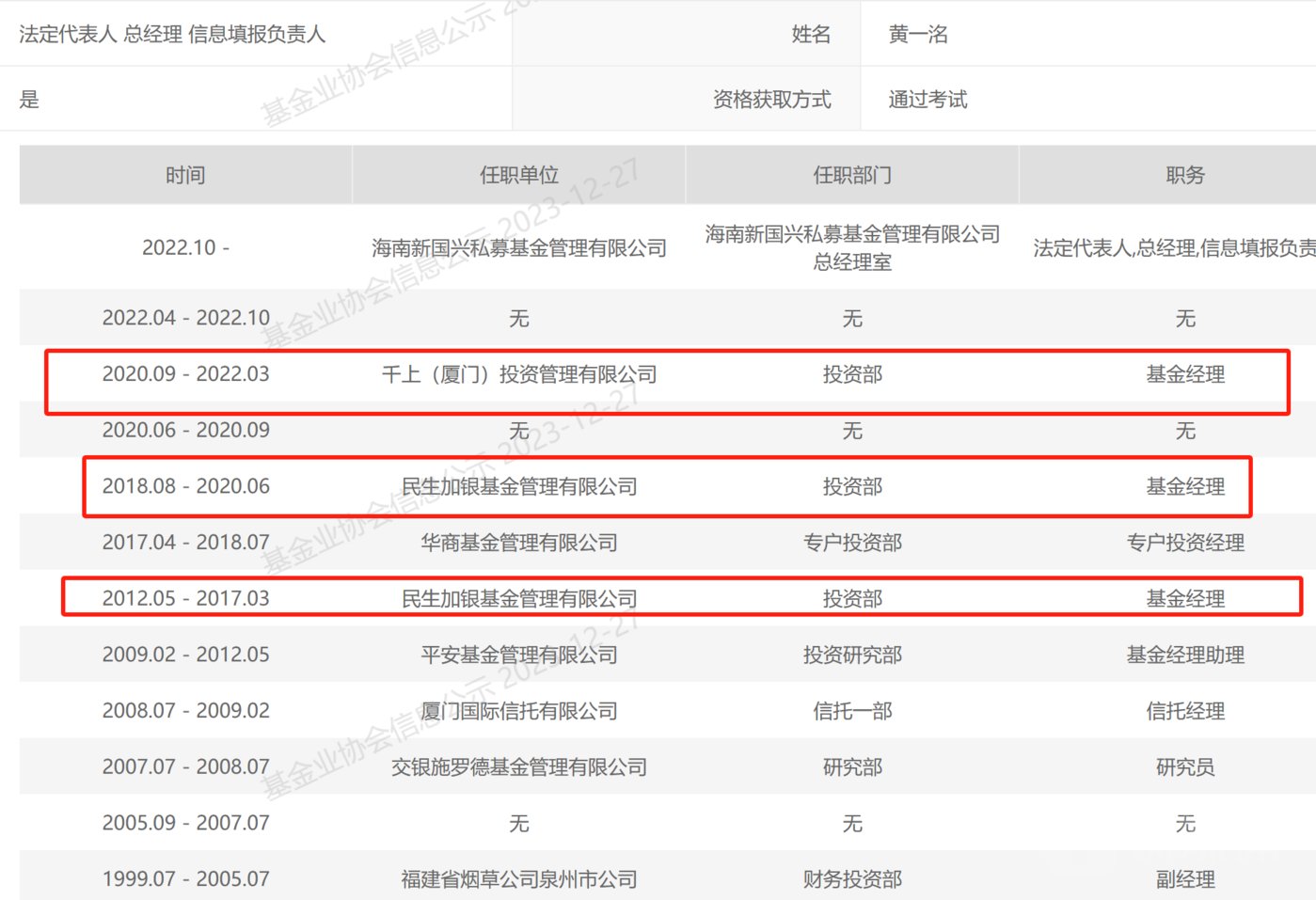Select 投资部 in the 2018.08 - 2020.06 row
The width and height of the screenshot is (1316, 900).
(x=852, y=486)
